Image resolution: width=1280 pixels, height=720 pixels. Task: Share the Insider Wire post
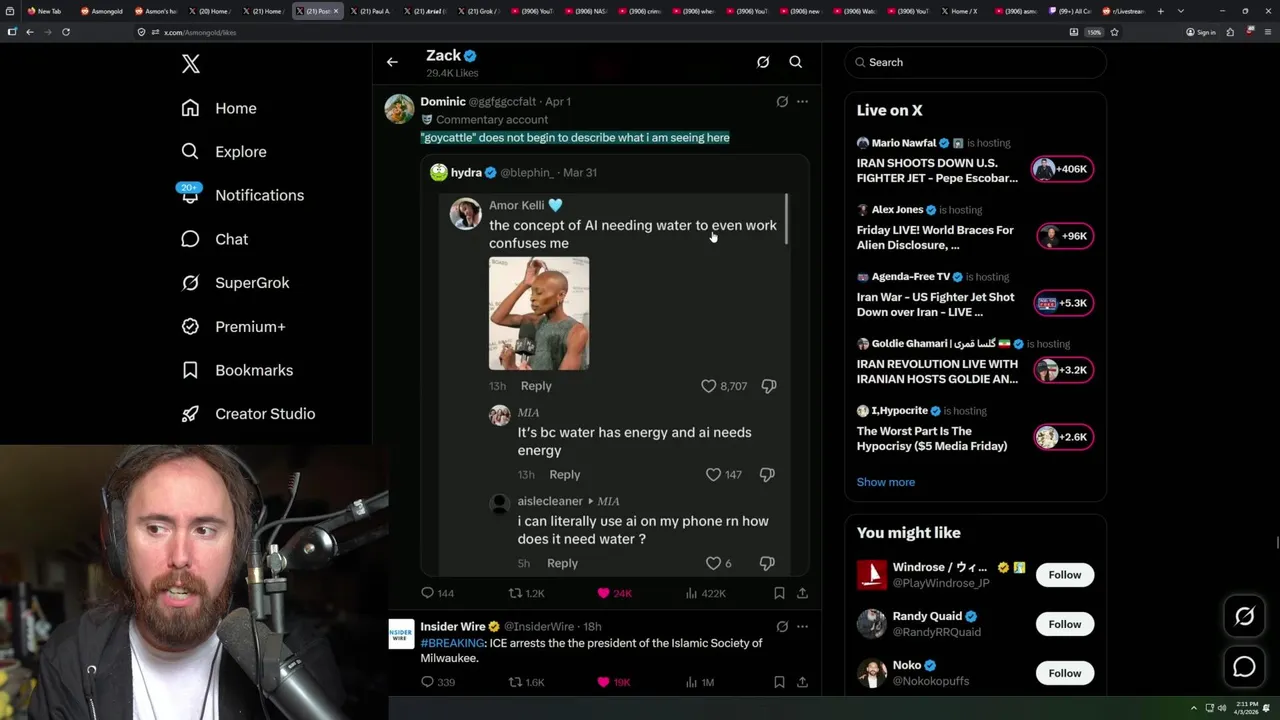pos(802,682)
